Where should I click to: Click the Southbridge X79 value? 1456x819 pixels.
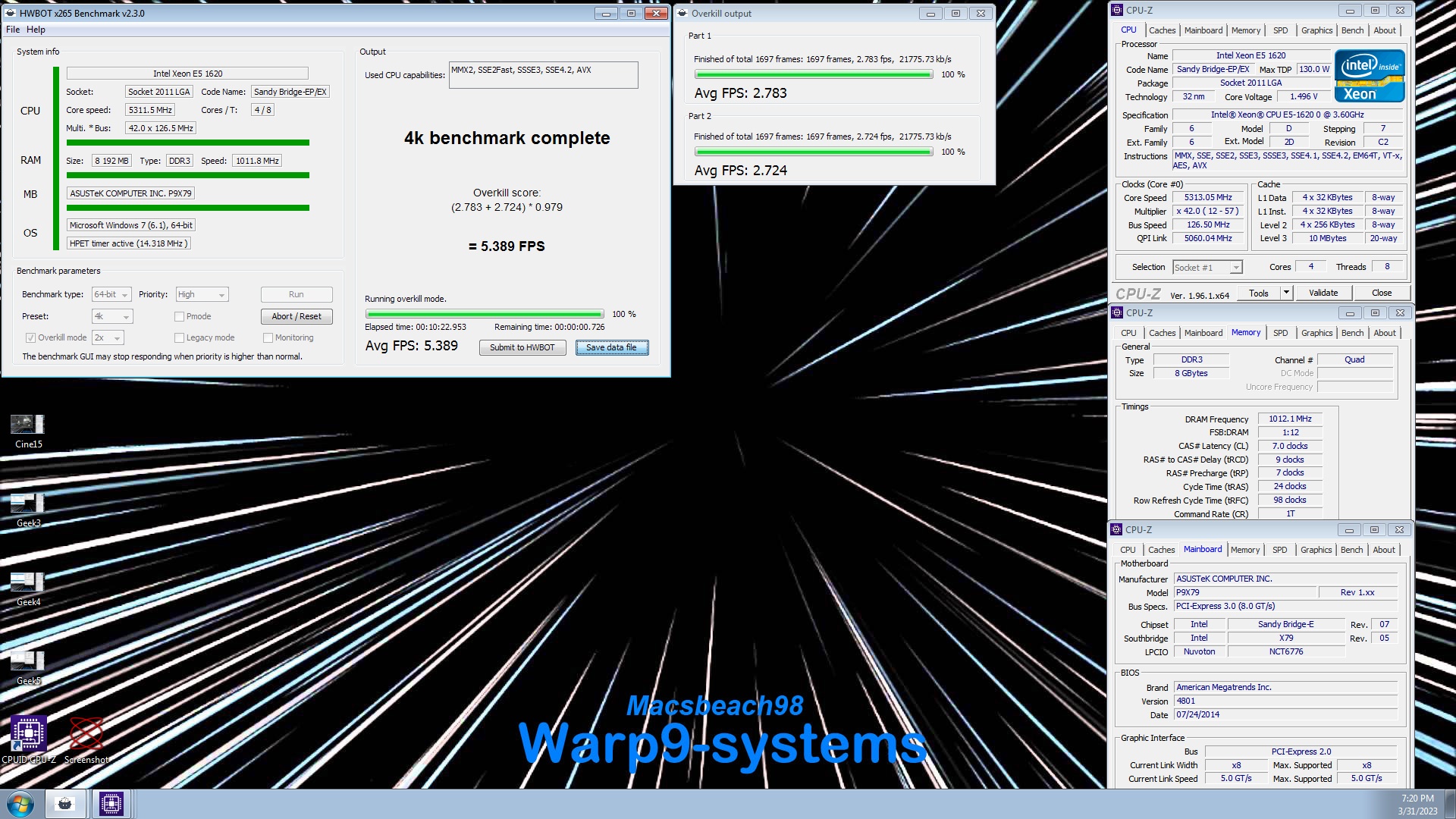pyautogui.click(x=1286, y=638)
